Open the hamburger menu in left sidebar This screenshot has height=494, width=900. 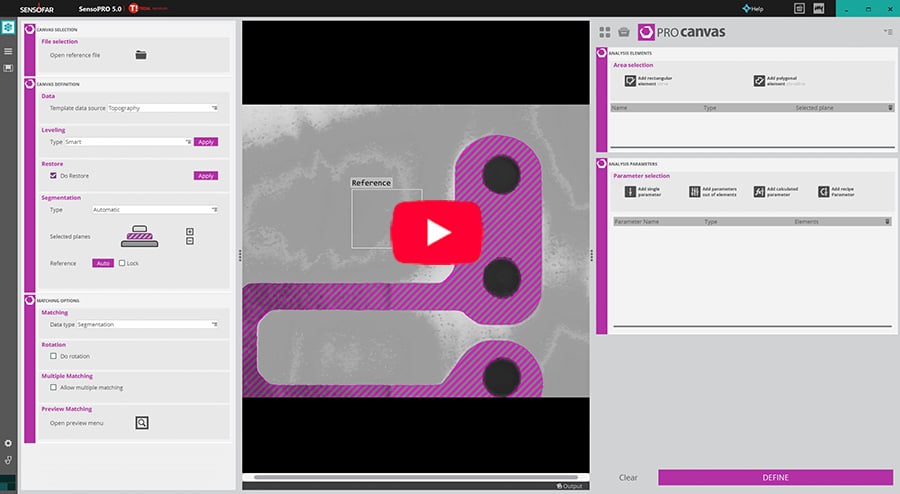click(x=8, y=51)
